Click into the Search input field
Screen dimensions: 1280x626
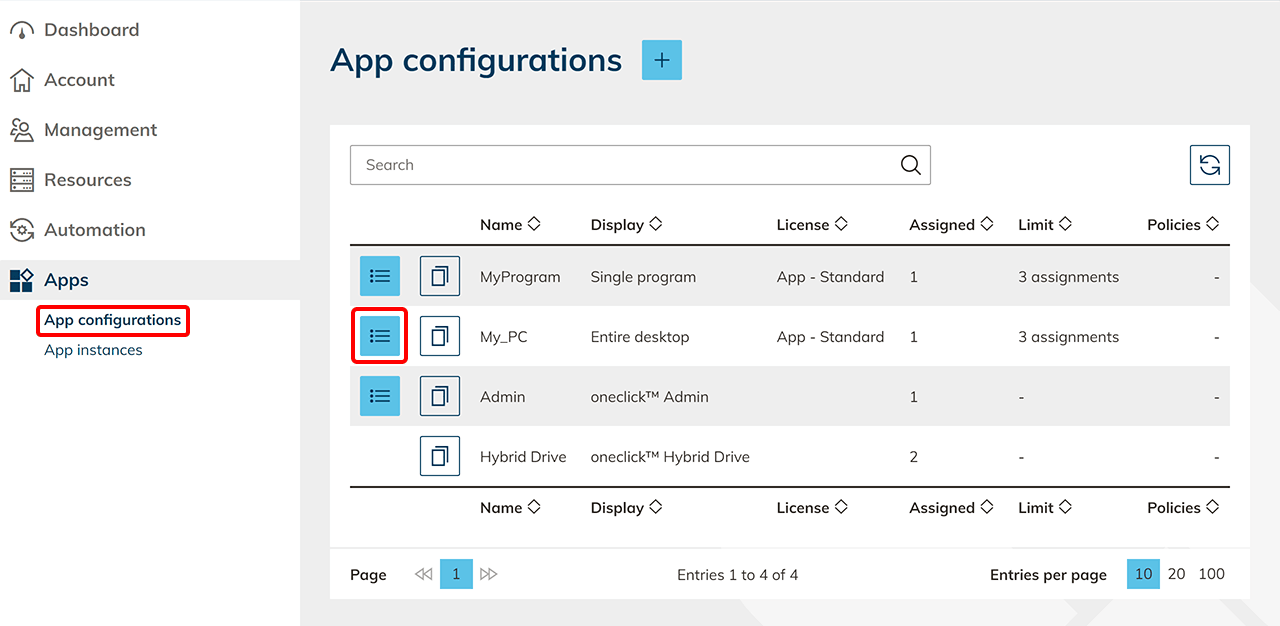coord(620,165)
